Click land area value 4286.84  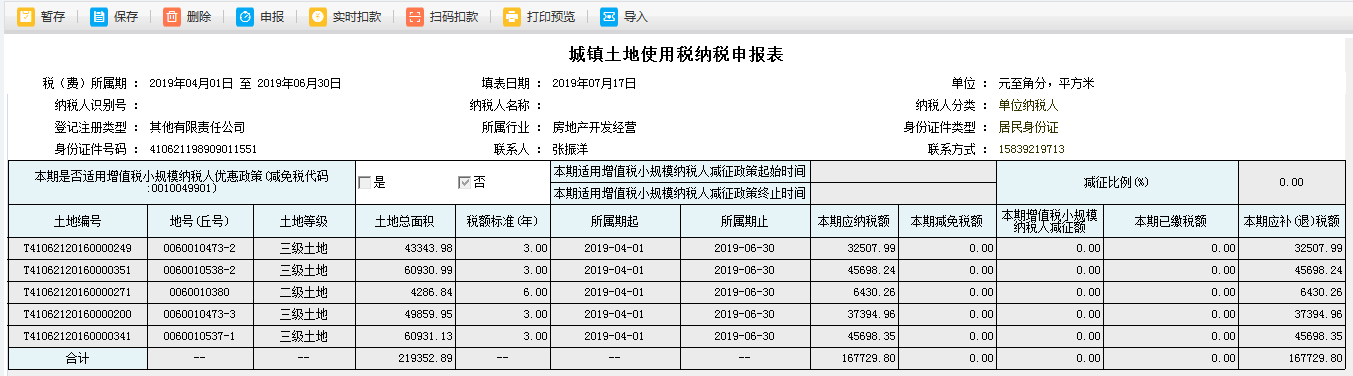405,292
